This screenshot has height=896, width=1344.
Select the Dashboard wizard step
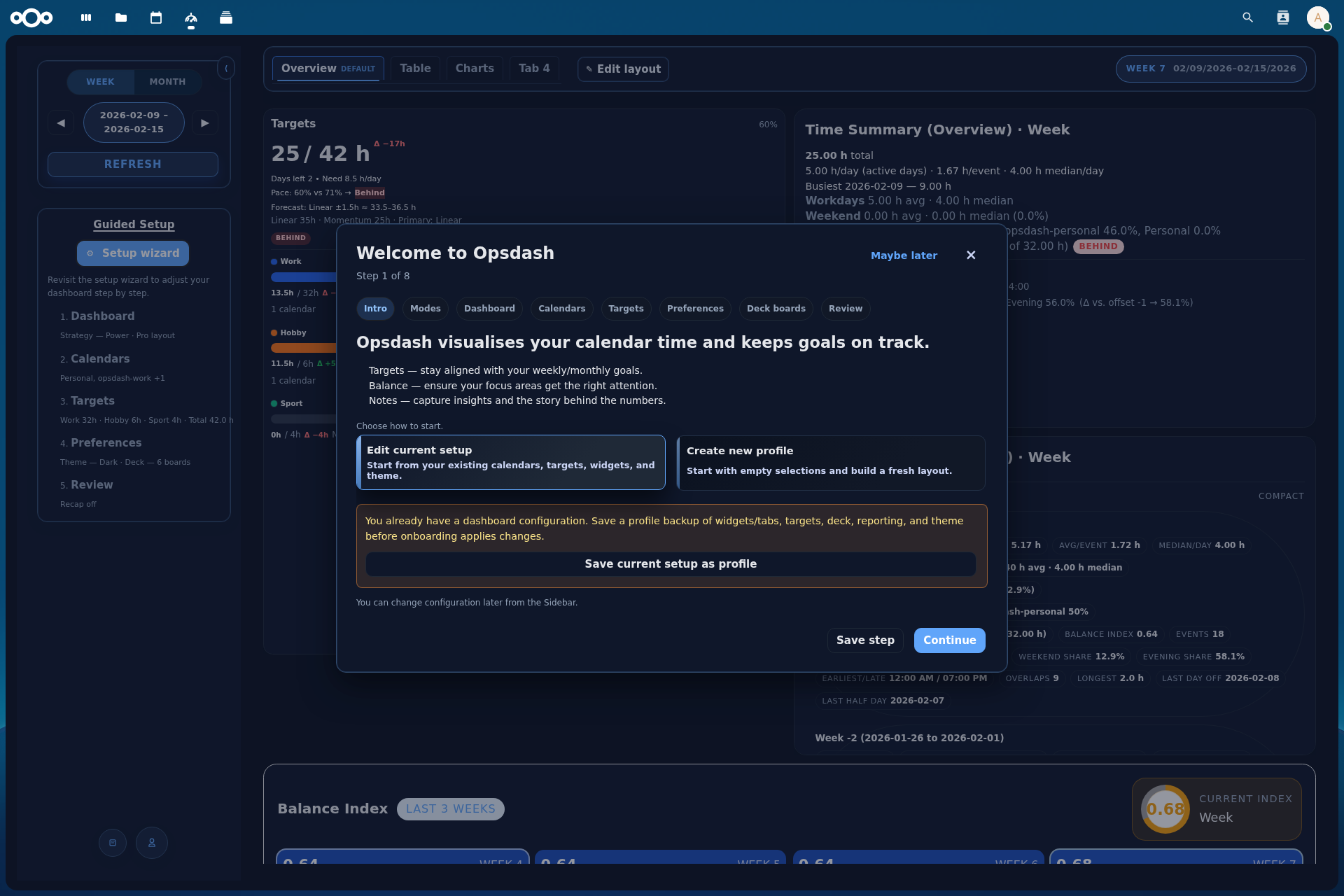(x=489, y=309)
